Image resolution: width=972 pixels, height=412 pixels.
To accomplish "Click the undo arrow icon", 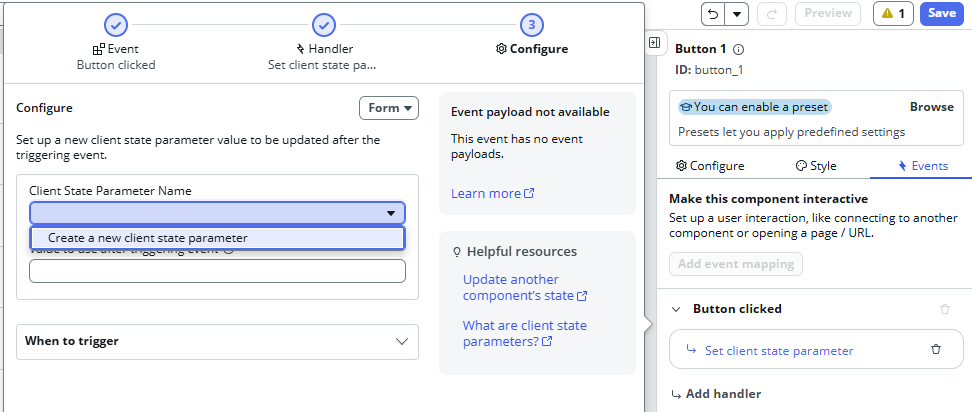I will tap(712, 13).
